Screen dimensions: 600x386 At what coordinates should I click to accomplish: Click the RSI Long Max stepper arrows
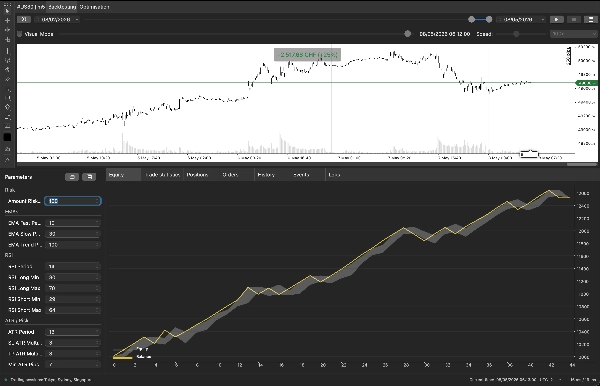(97, 288)
